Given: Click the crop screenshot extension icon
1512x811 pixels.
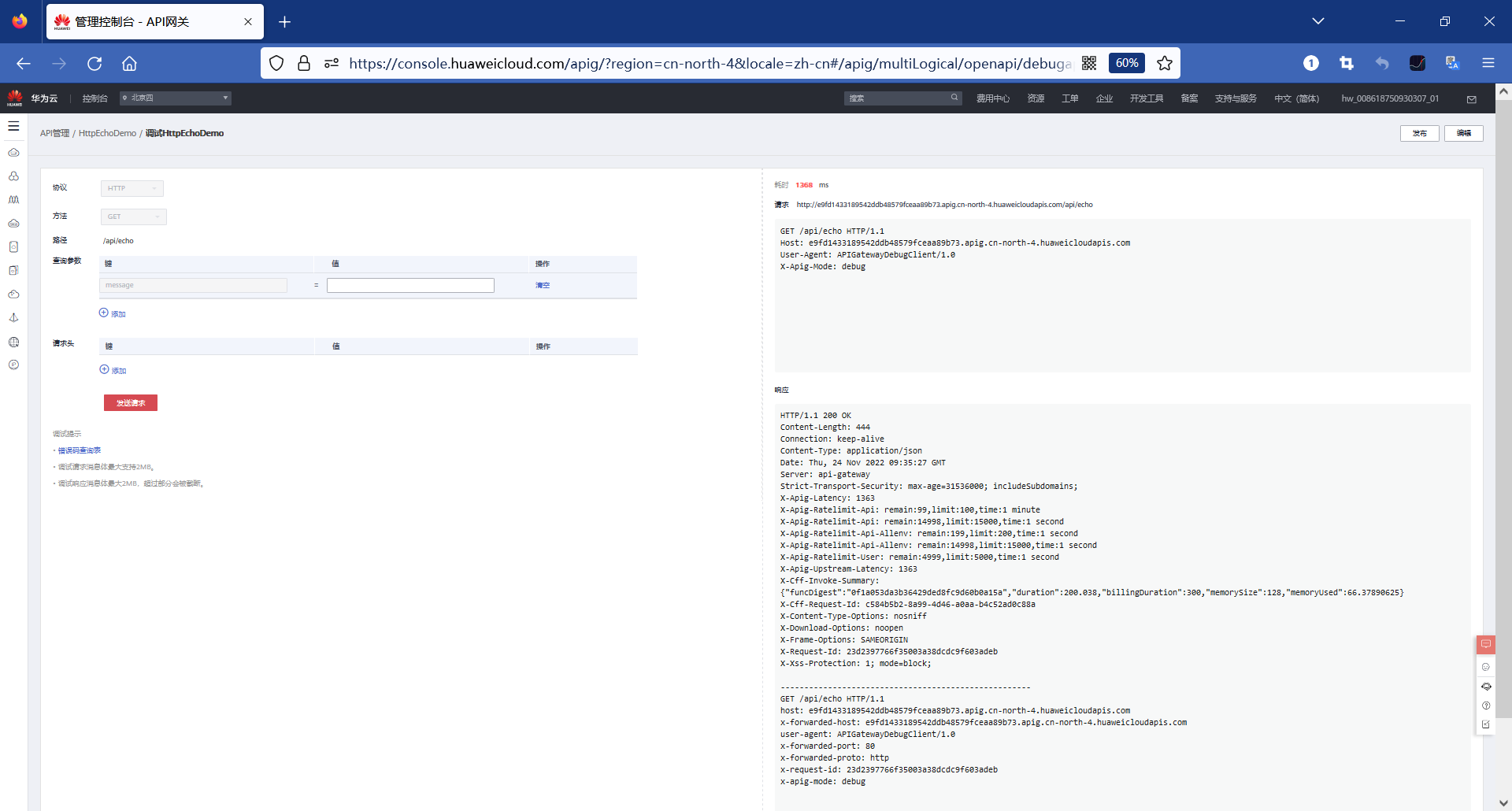Looking at the screenshot, I should click(1346, 63).
